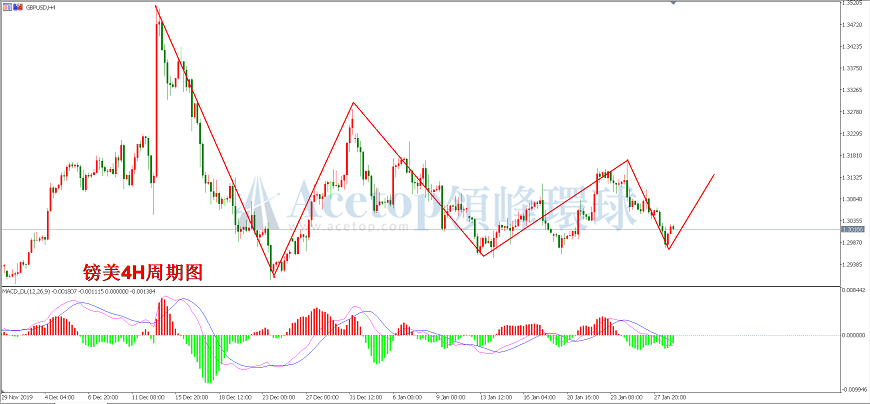870x404 pixels.
Task: Click the 0.008442 MACD scale label
Action: [855, 290]
